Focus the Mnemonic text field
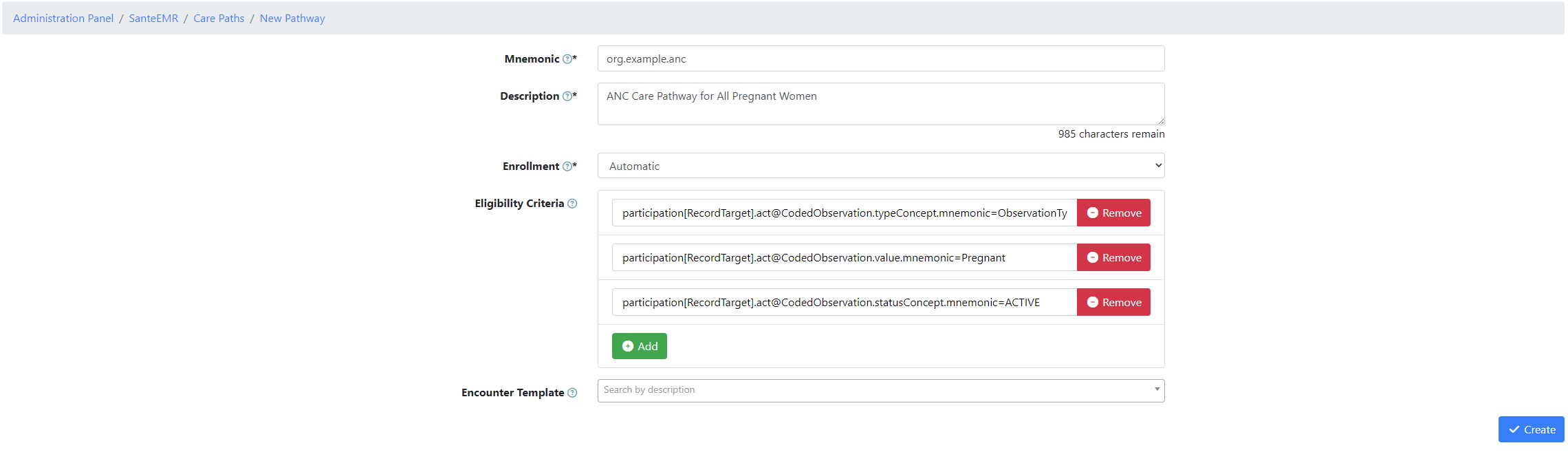 (880, 59)
